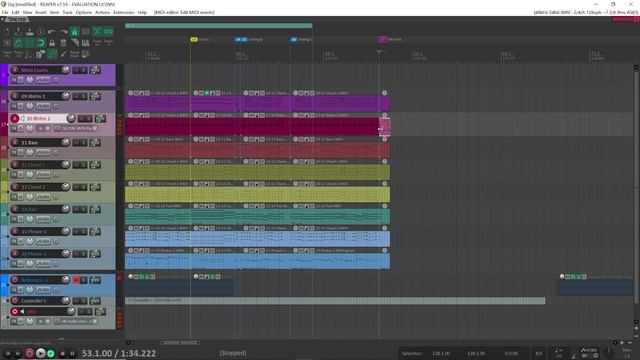Arm 15 Phrase 1 track for recording
The height and width of the screenshot is (360, 640).
(x=15, y=231)
